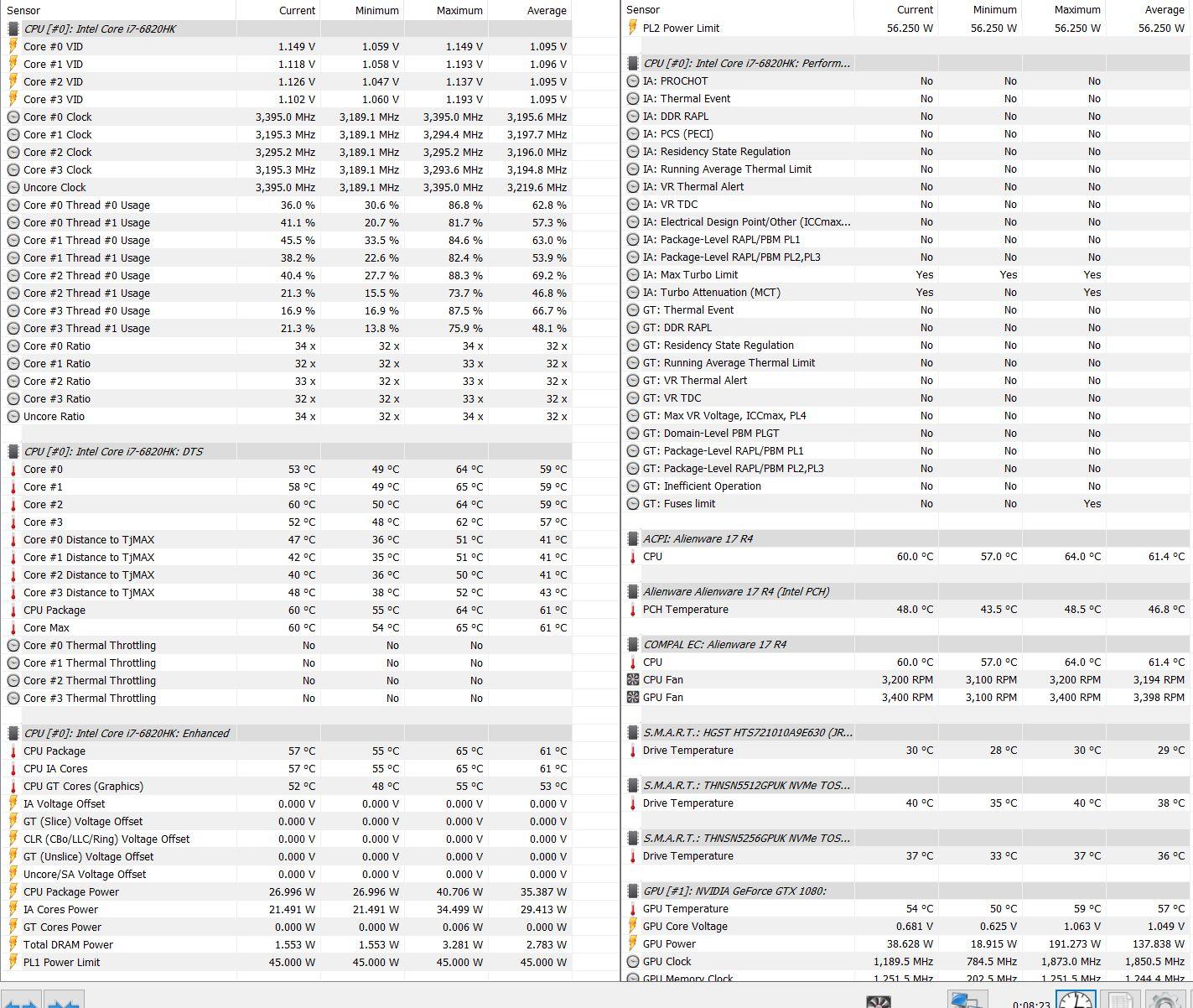Click the 0:08:23 elapsed time display
1193x1008 pixels.
click(x=1030, y=1003)
